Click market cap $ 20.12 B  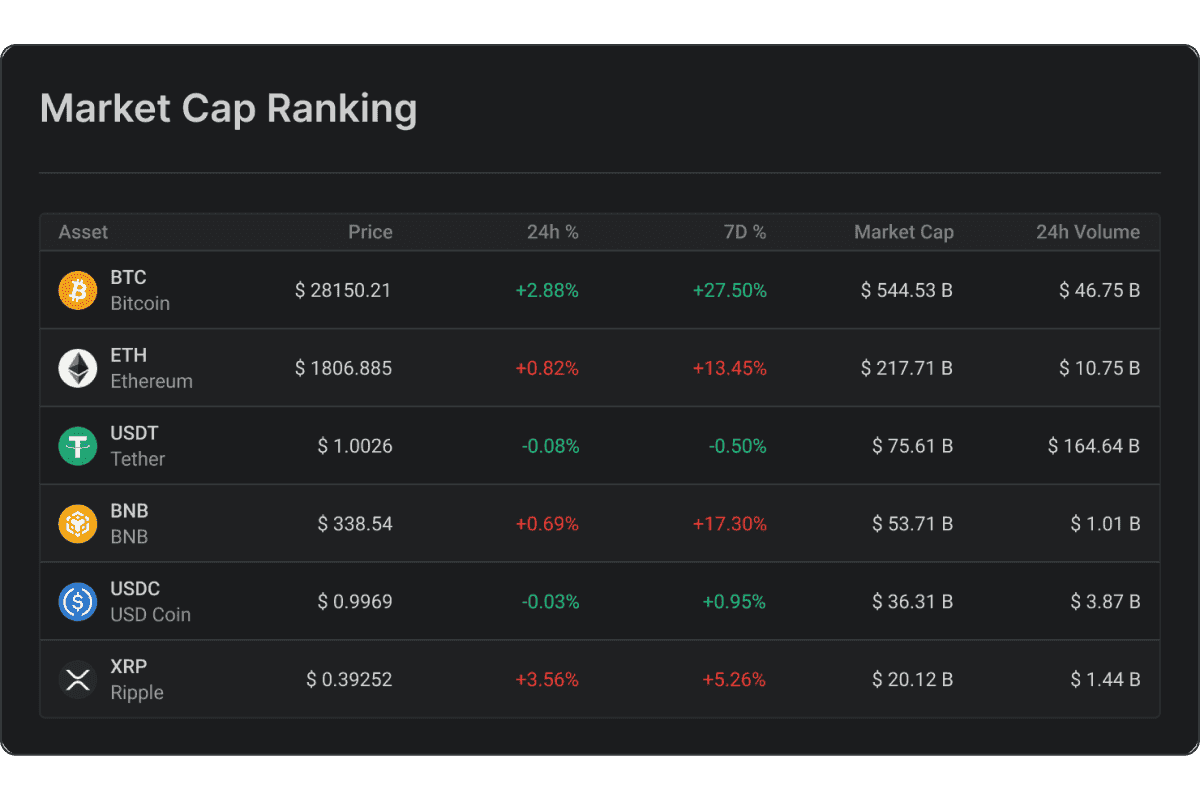click(913, 680)
